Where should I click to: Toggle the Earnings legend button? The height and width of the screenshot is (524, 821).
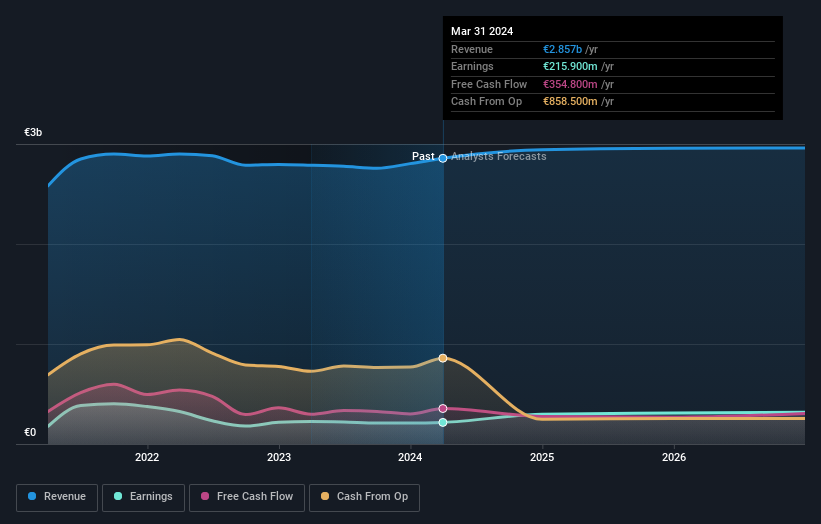(143, 497)
